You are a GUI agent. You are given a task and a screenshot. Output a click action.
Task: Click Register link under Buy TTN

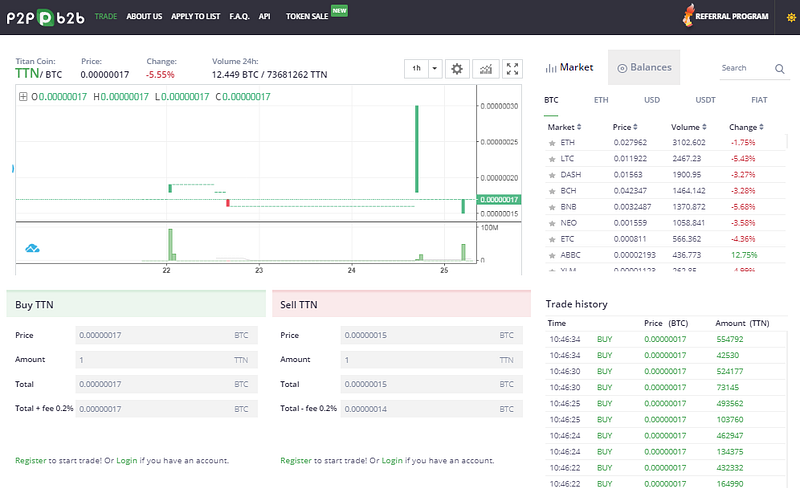pyautogui.click(x=31, y=460)
